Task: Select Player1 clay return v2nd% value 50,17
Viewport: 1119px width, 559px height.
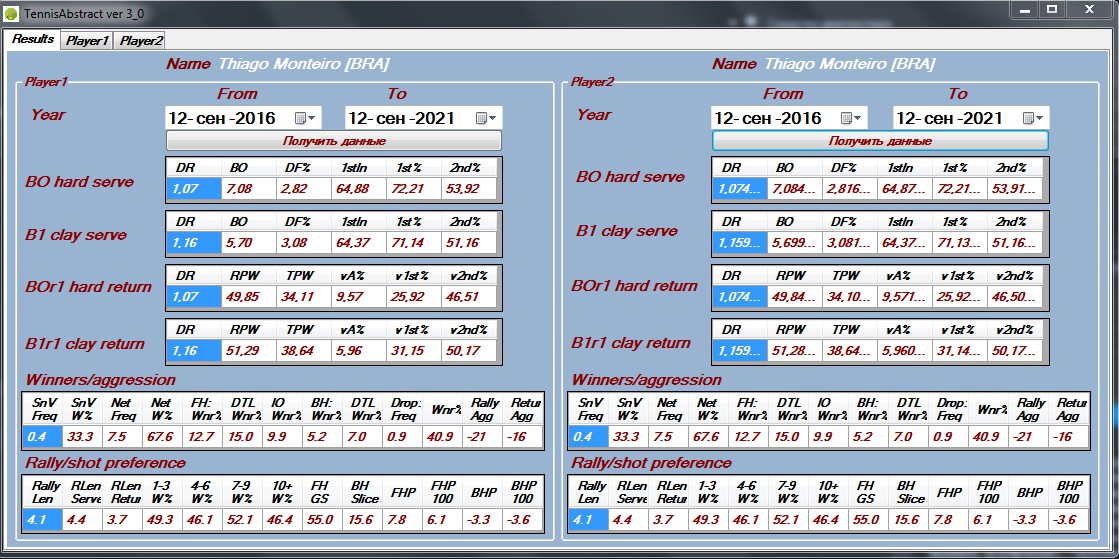Action: (x=469, y=351)
